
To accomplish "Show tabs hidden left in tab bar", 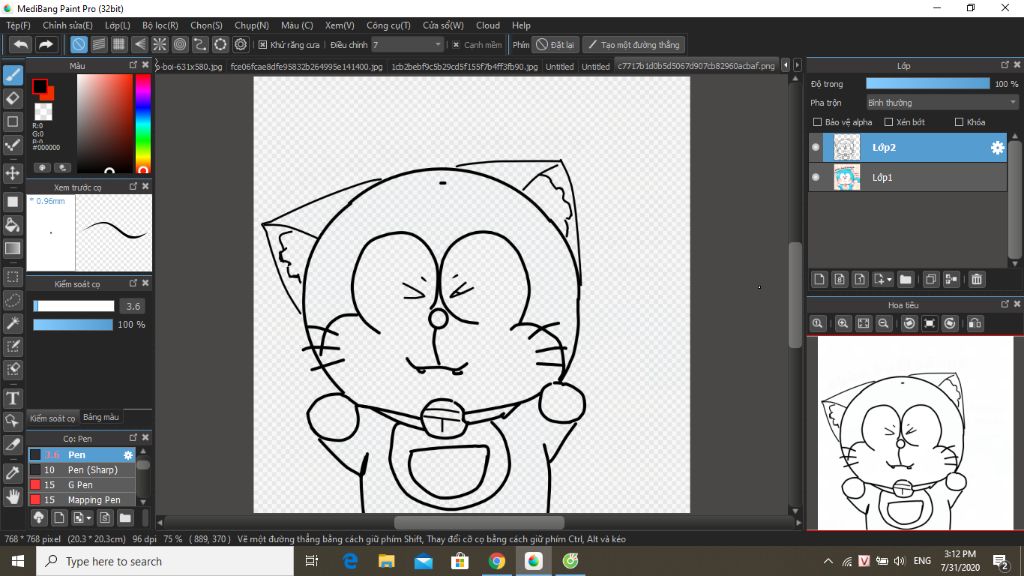I will [786, 65].
